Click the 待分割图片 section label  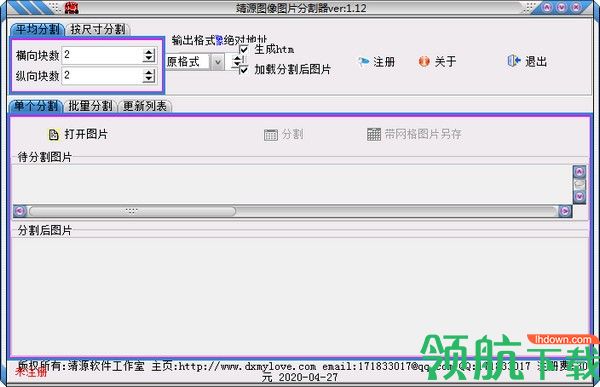(45, 157)
